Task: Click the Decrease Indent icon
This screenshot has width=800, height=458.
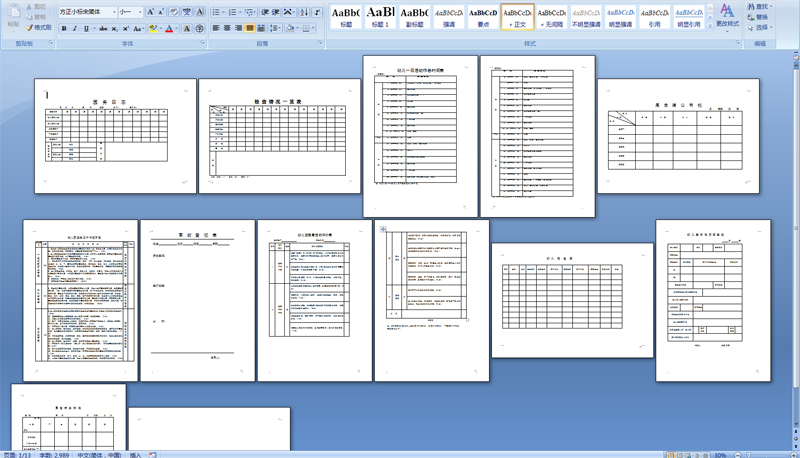Action: (x=265, y=12)
